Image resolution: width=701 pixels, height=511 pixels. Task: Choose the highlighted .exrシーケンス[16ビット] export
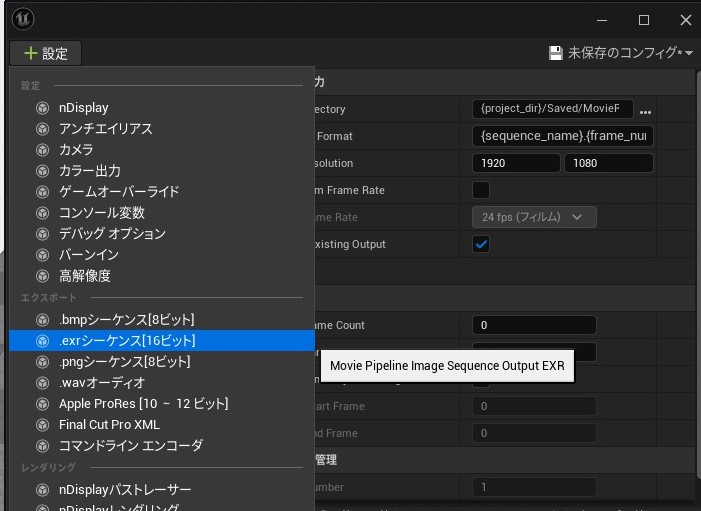click(x=162, y=341)
